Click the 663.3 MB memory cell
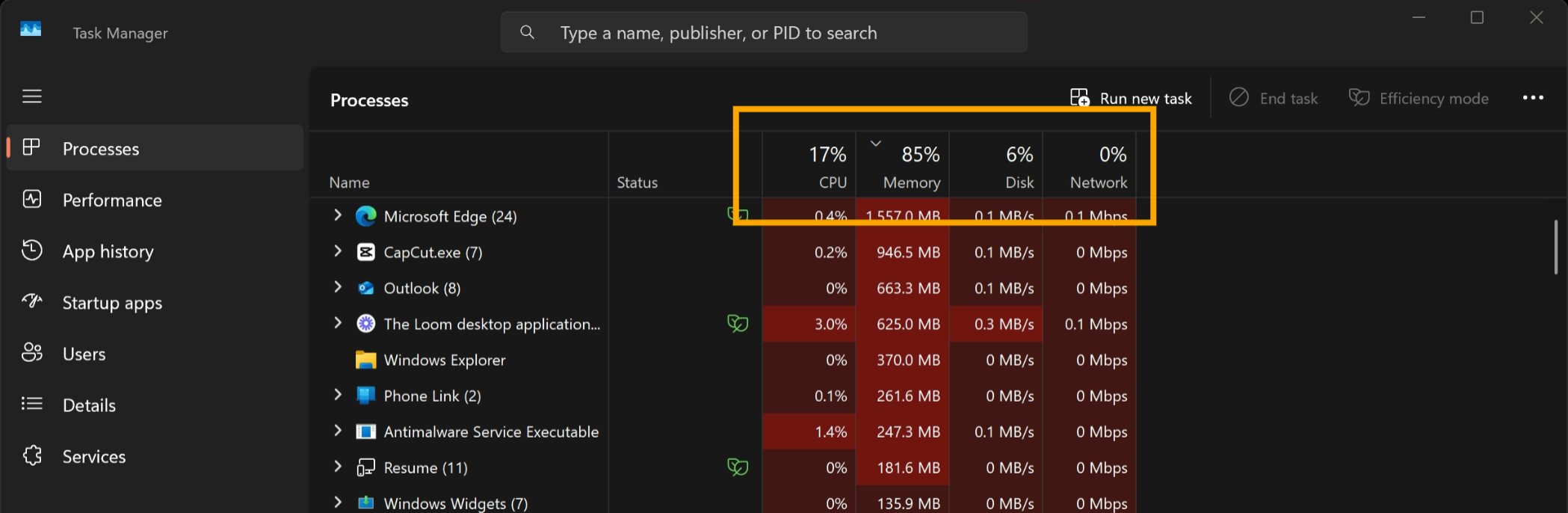 (x=903, y=288)
